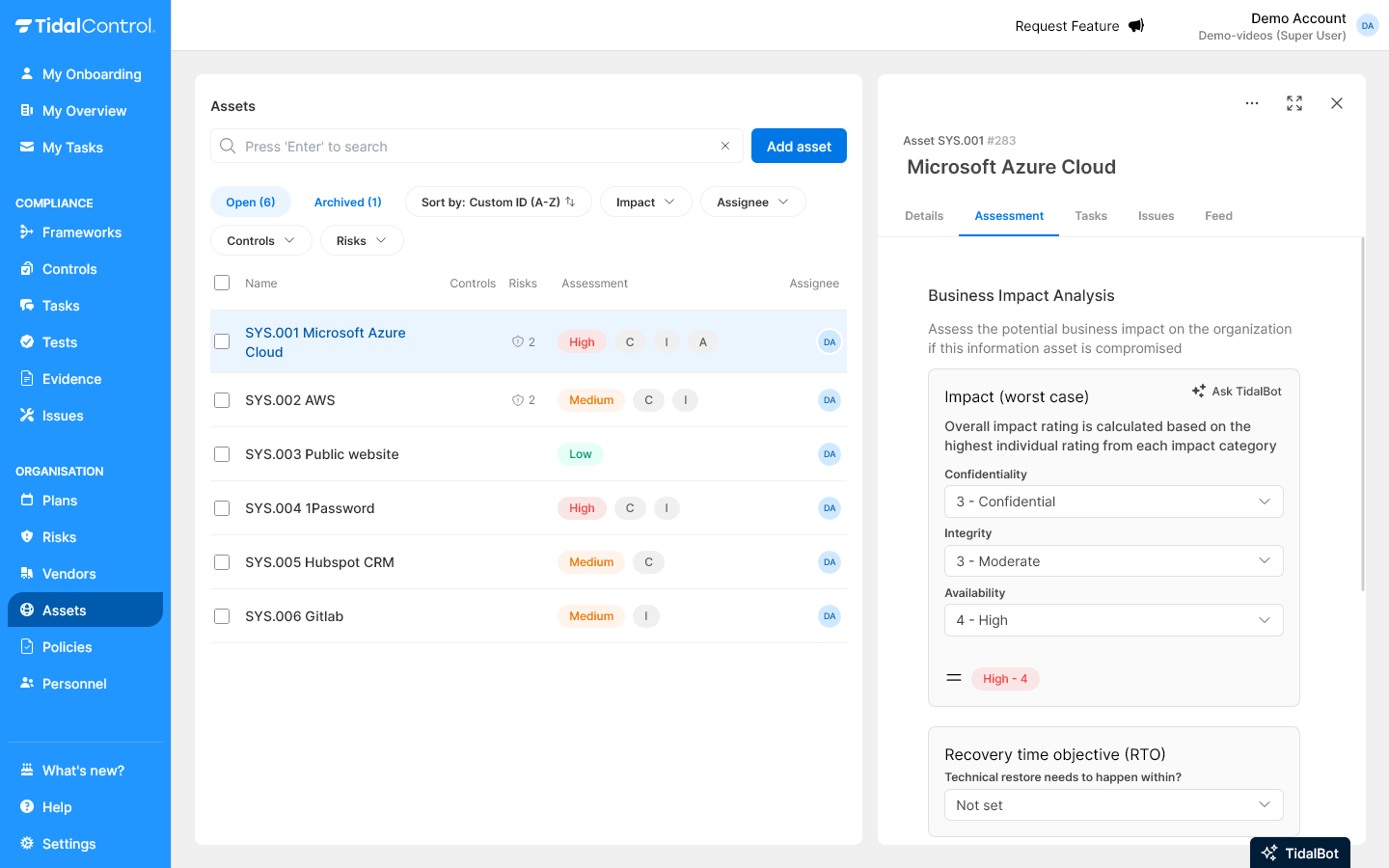The image size is (1389, 868).
Task: Expand the Availability rating dropdown
Action: click(x=1113, y=620)
